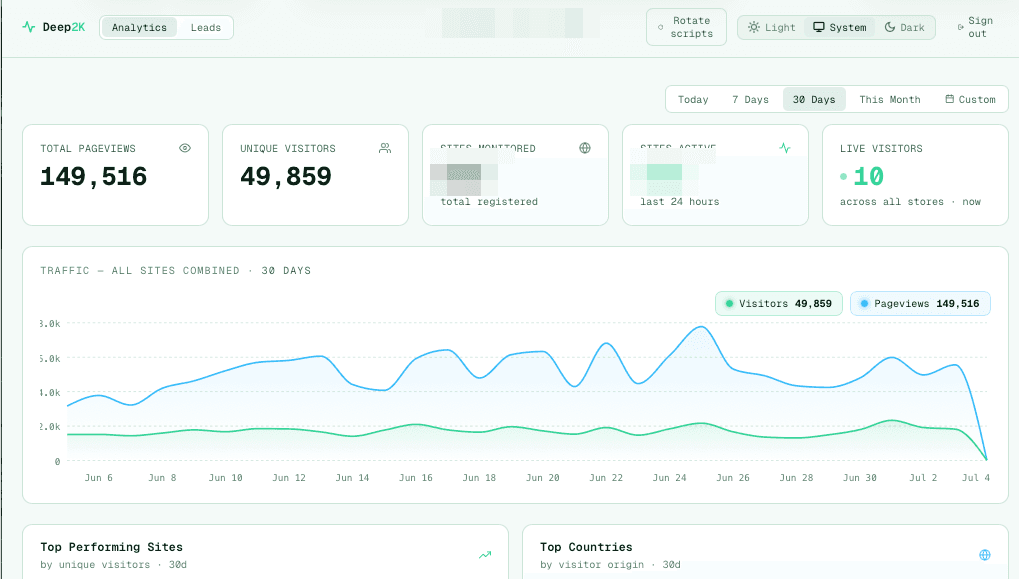Switch to the Leads tab

(x=205, y=27)
